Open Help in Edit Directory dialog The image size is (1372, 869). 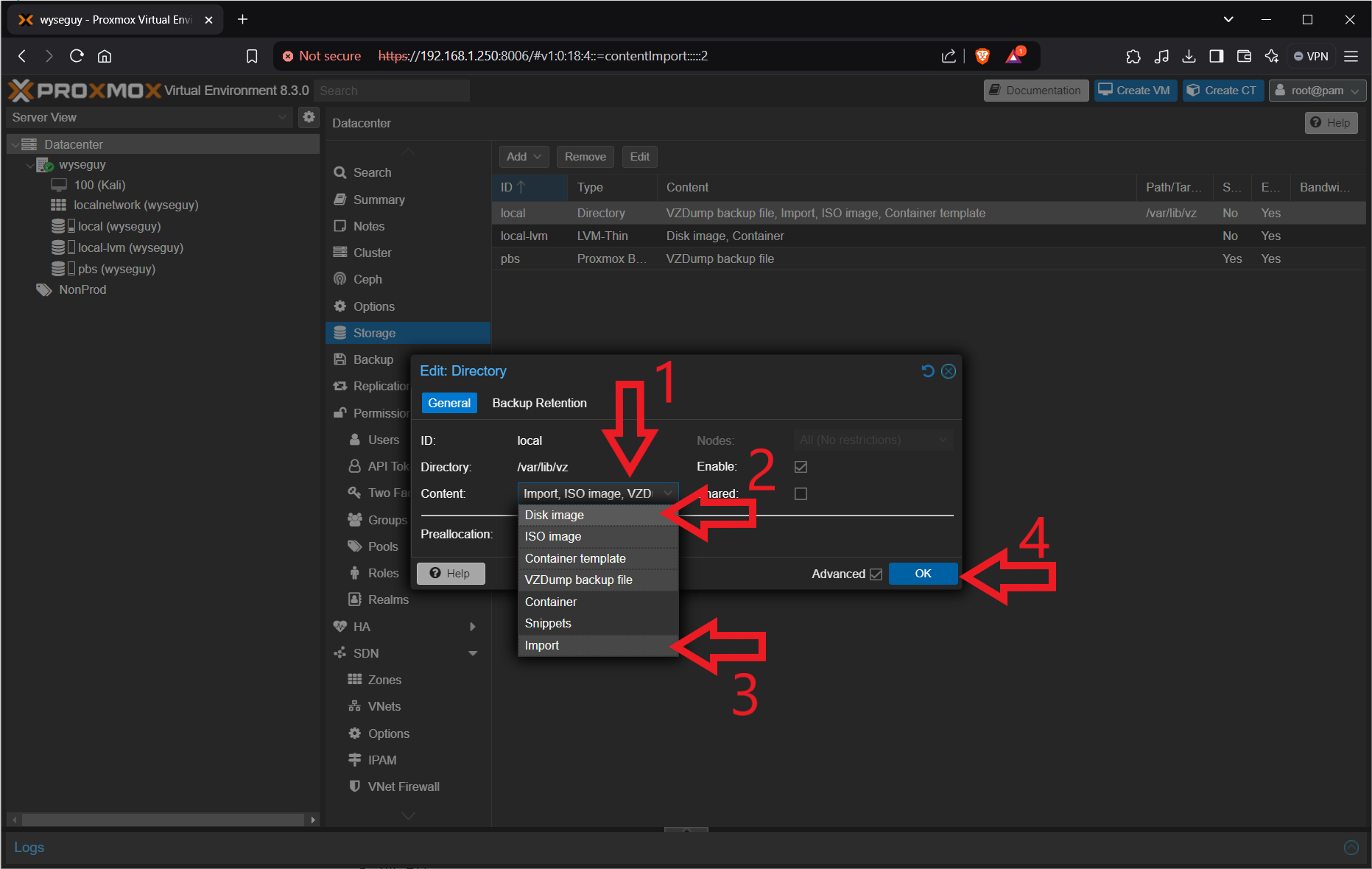pyautogui.click(x=451, y=574)
